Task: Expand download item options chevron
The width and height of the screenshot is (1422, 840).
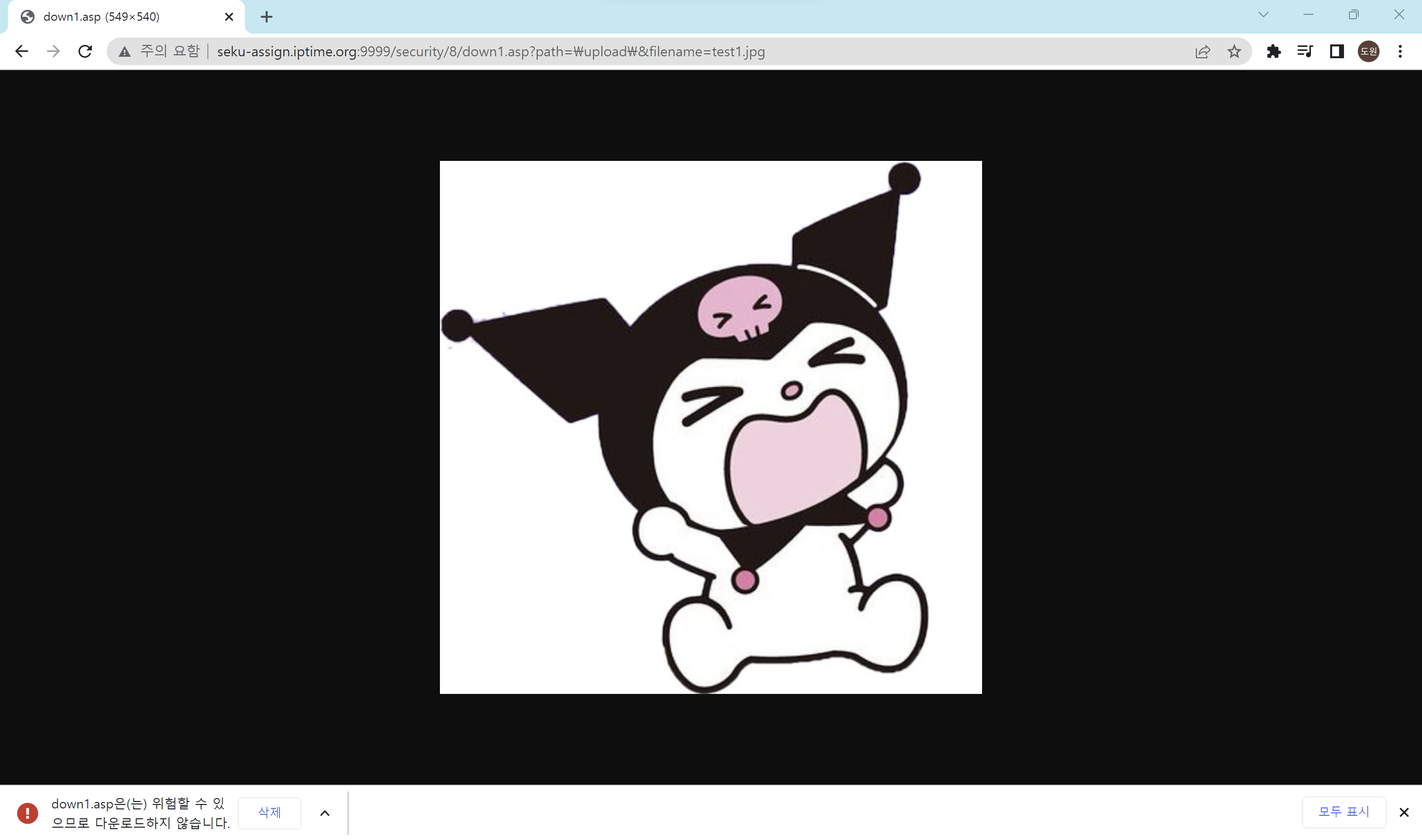Action: pyautogui.click(x=324, y=813)
